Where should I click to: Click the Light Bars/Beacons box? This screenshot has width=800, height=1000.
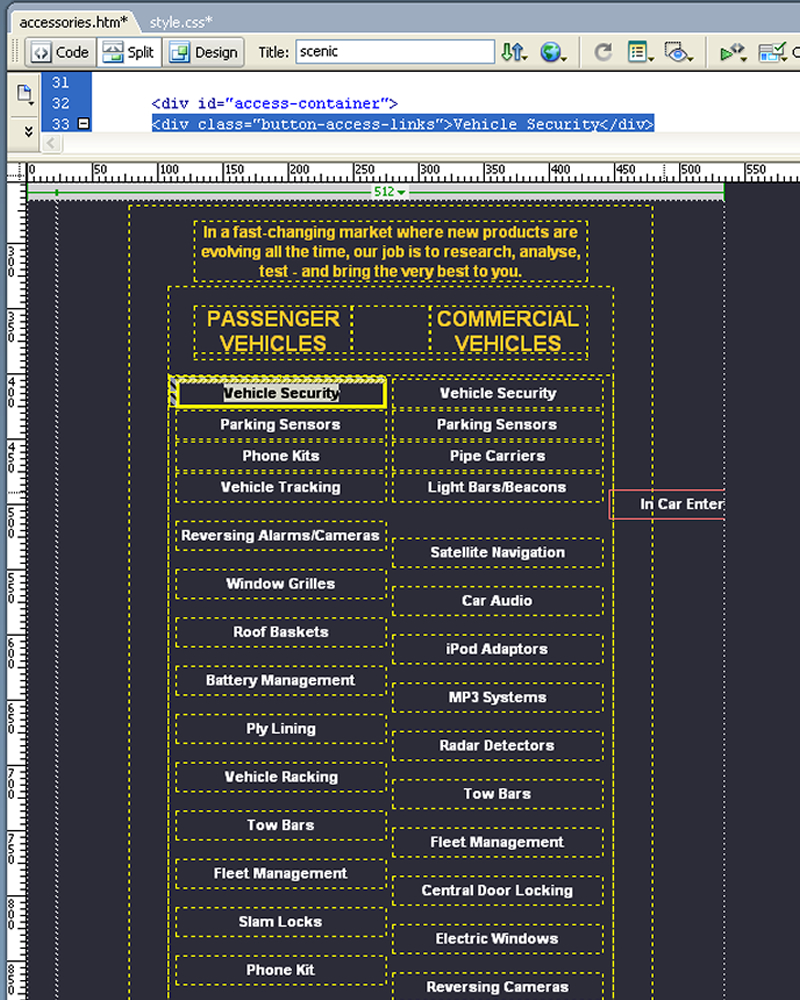pyautogui.click(x=498, y=487)
